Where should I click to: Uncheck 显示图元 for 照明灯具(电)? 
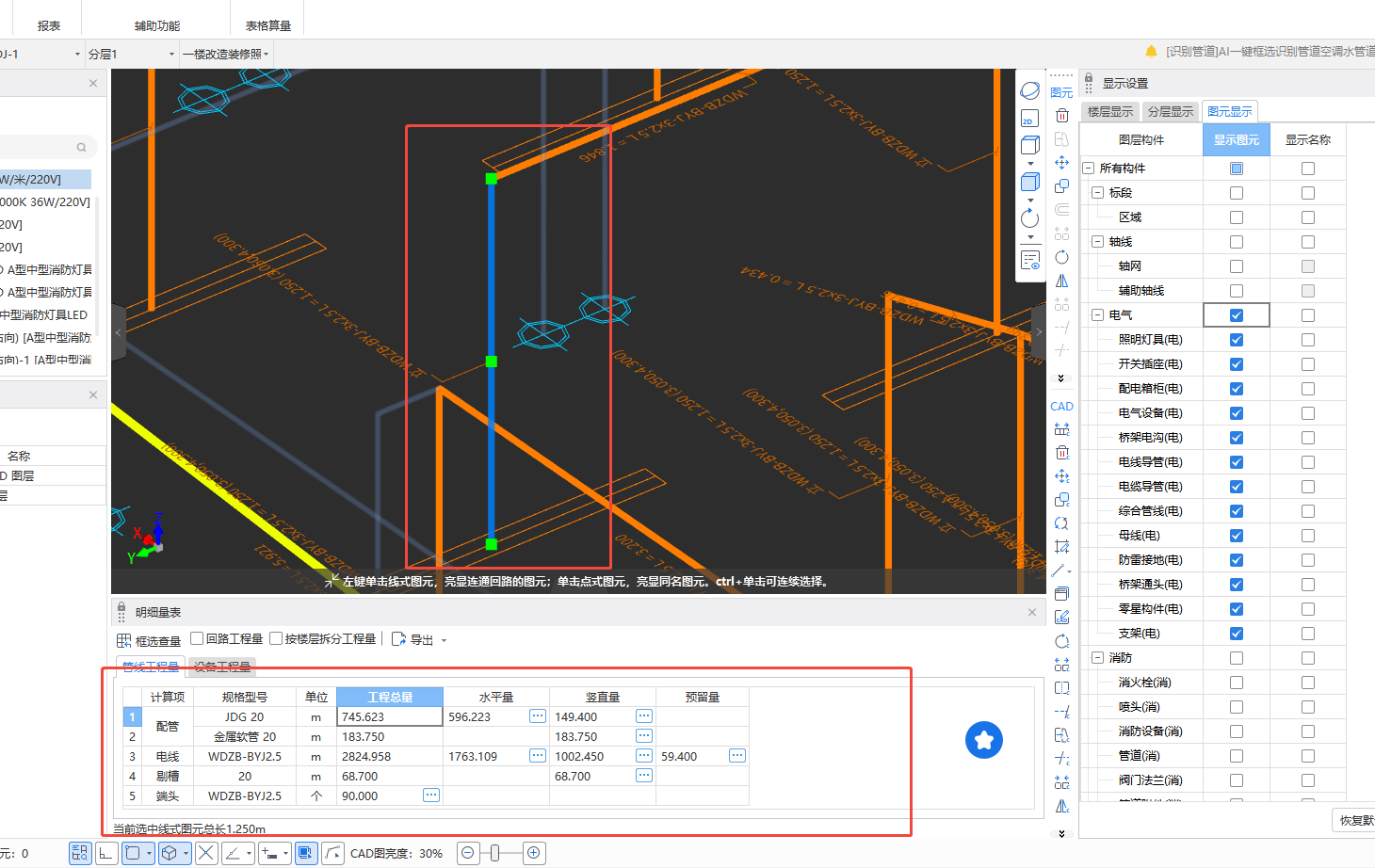(1237, 340)
